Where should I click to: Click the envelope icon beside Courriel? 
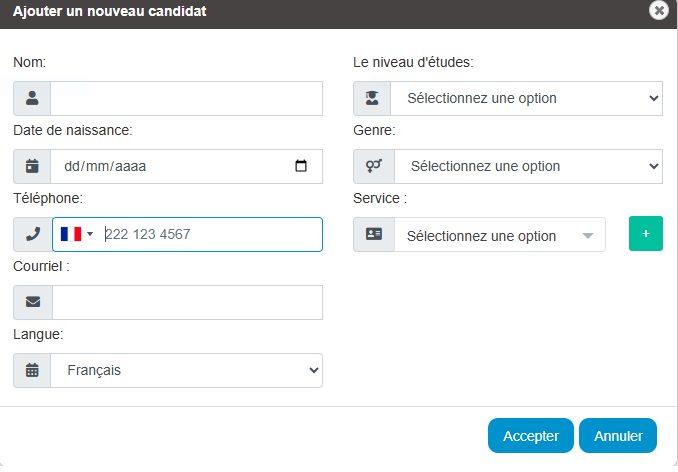pos(33,302)
